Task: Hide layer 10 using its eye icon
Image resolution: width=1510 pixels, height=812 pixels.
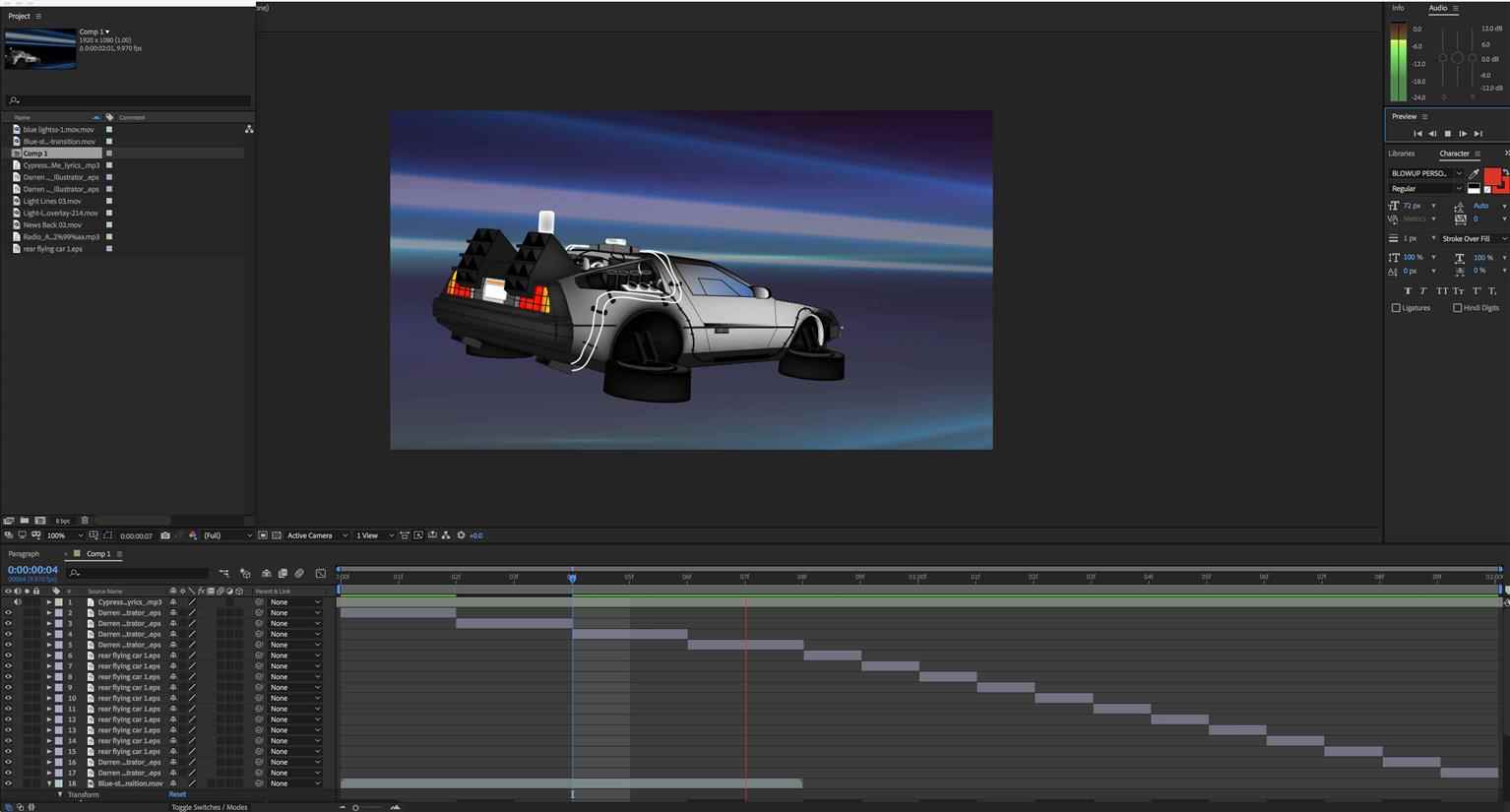Action: coord(8,698)
